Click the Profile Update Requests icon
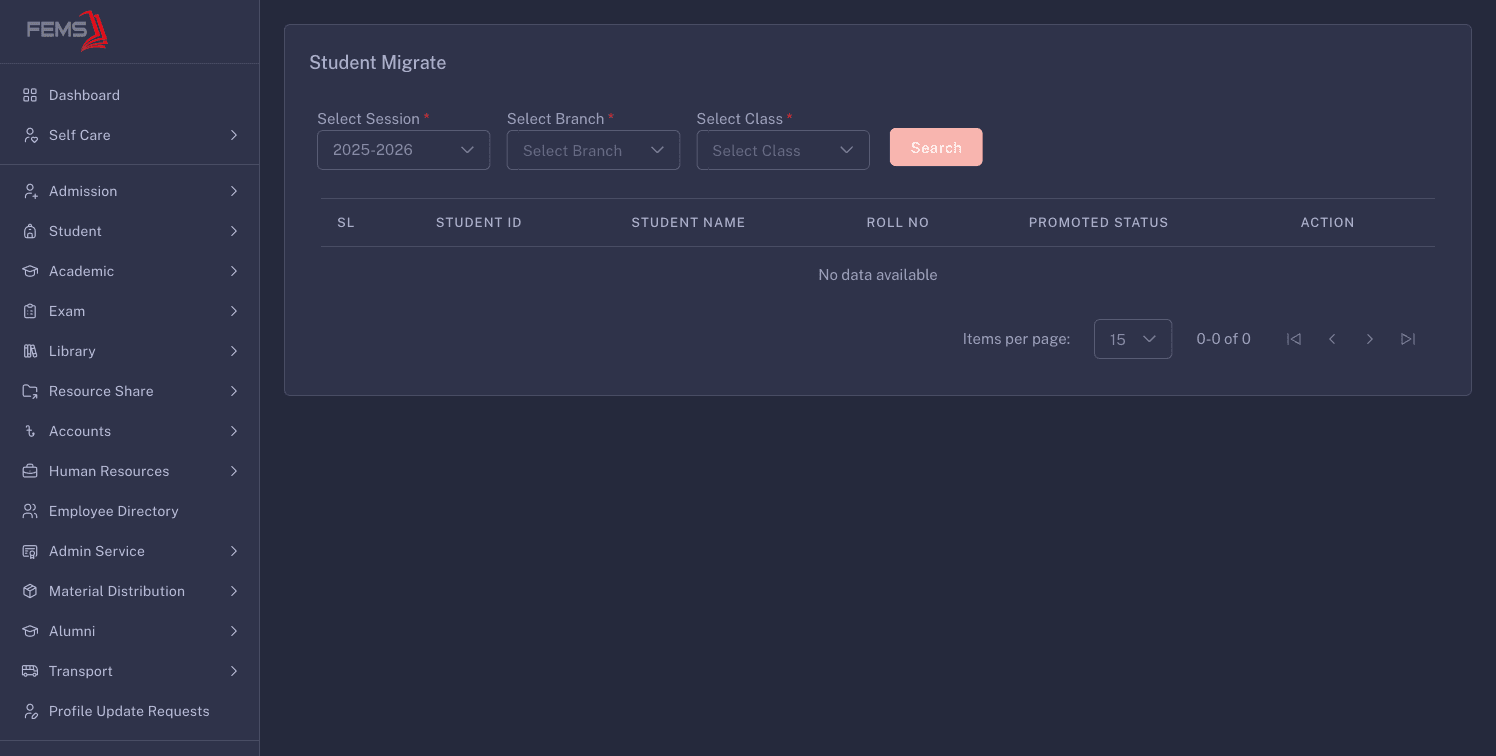Screen dimensions: 1496x756 (30, 711)
